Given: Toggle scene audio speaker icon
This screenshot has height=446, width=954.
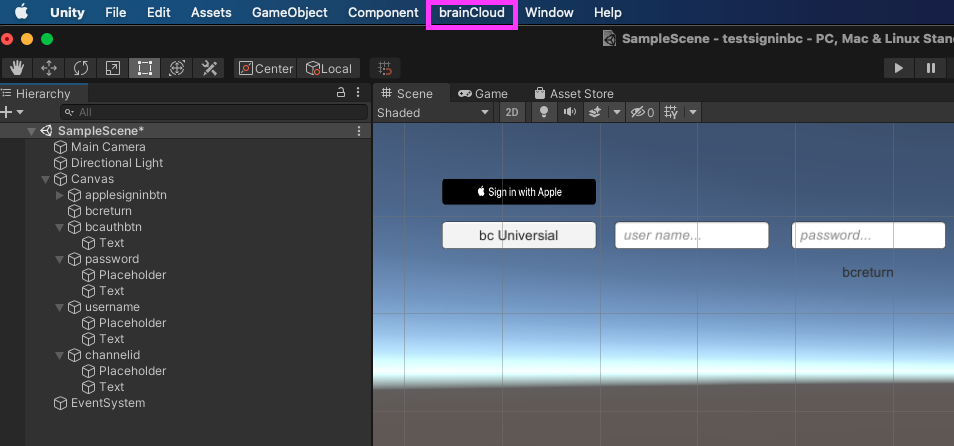Looking at the screenshot, I should pos(570,113).
